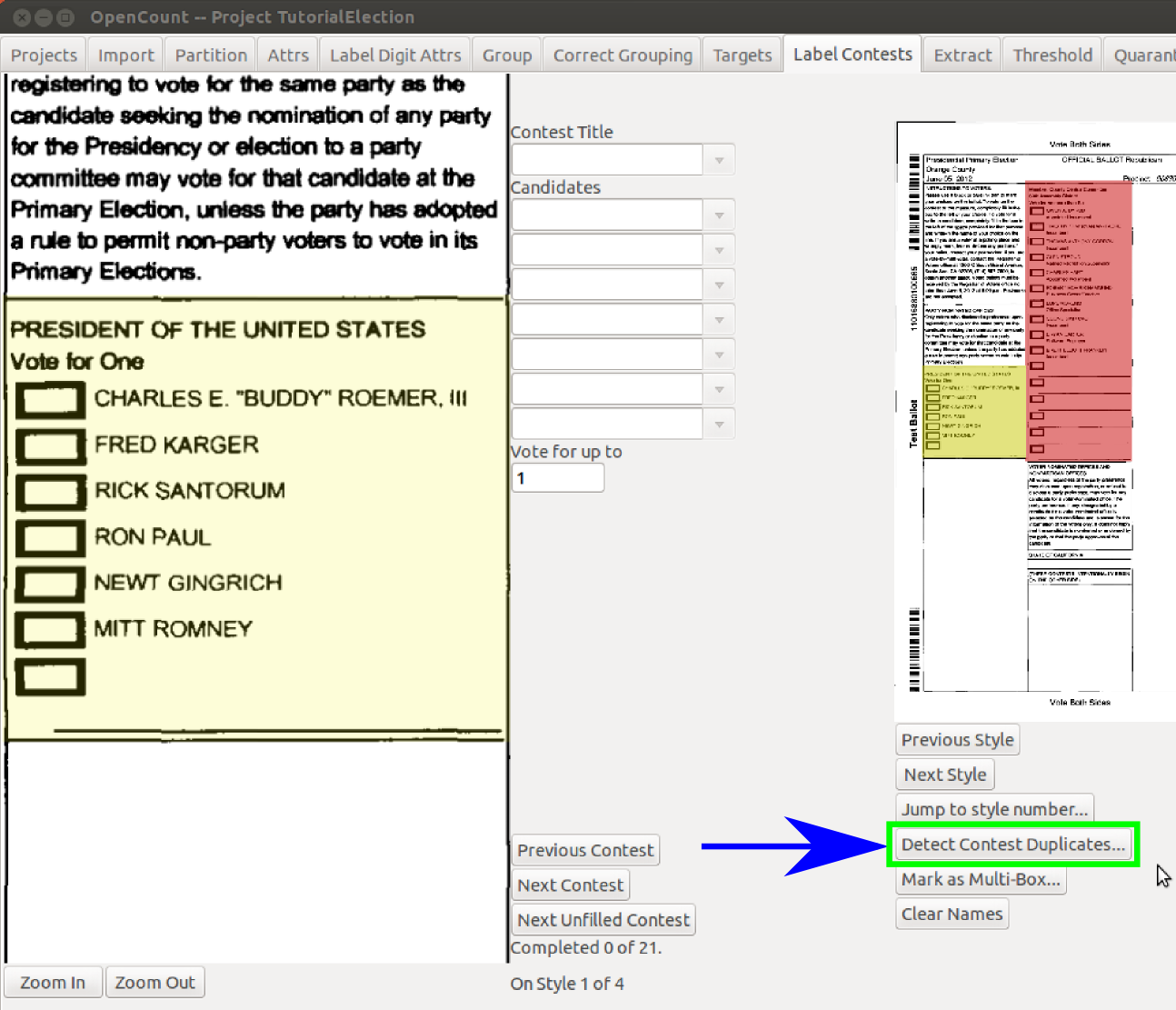The image size is (1176, 1010).
Task: Open the Group tab
Action: [507, 55]
